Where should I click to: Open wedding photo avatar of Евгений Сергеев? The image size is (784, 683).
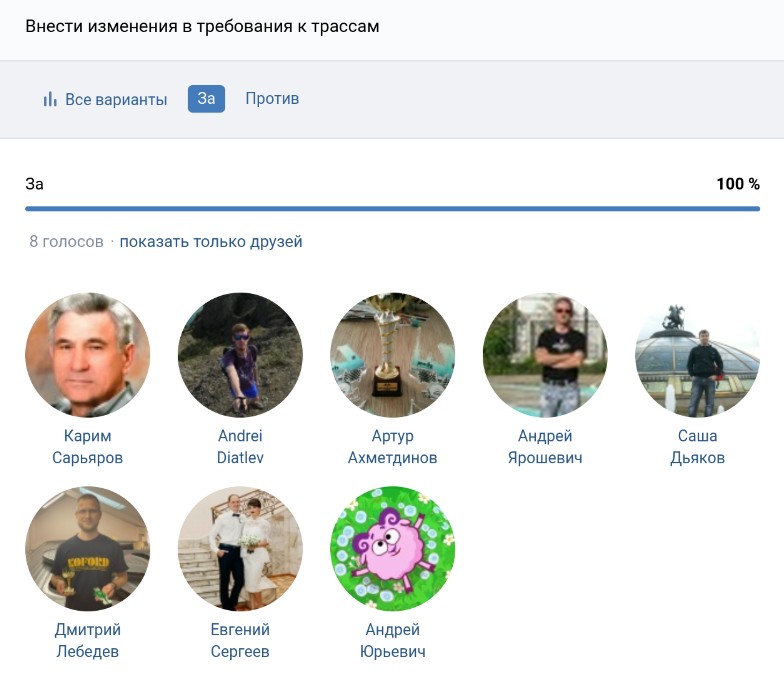coord(240,548)
